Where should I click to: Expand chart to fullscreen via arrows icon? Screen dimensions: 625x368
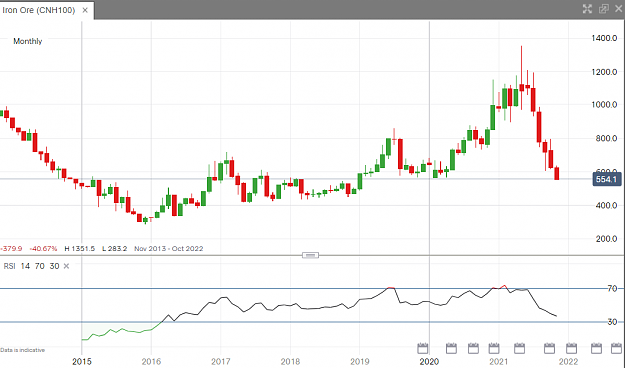click(587, 9)
